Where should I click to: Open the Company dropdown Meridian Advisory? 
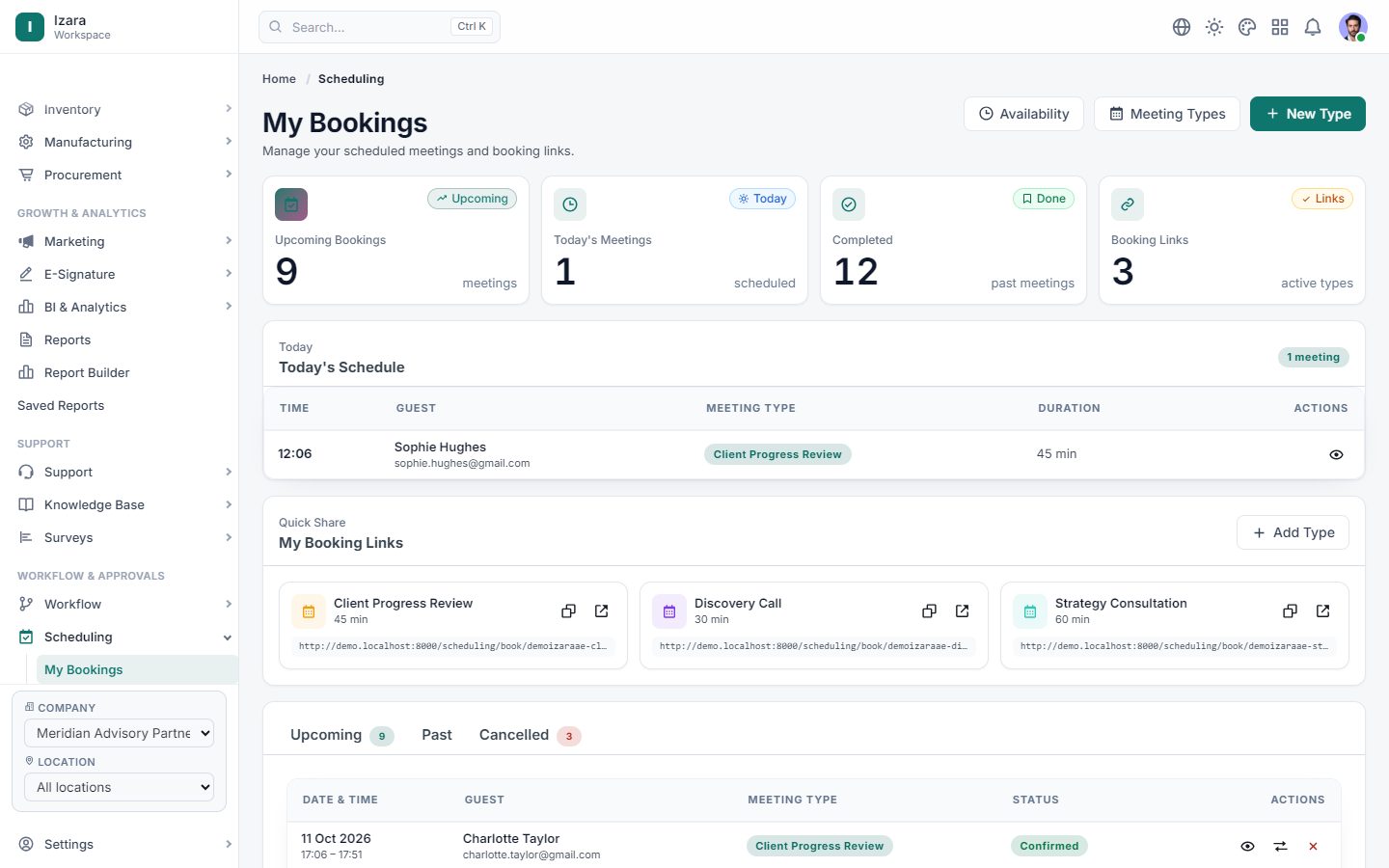(x=119, y=733)
